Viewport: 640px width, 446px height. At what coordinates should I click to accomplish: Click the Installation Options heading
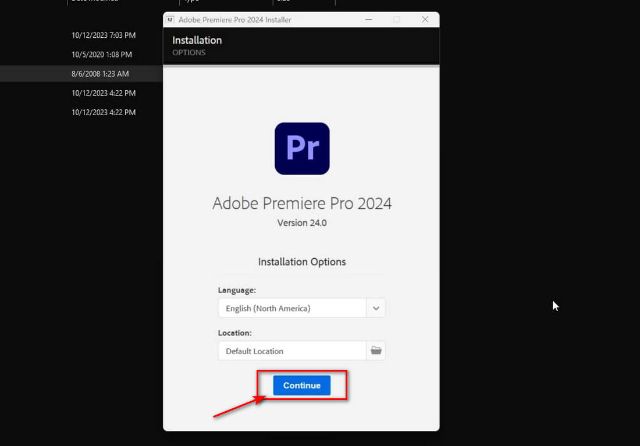[302, 262]
